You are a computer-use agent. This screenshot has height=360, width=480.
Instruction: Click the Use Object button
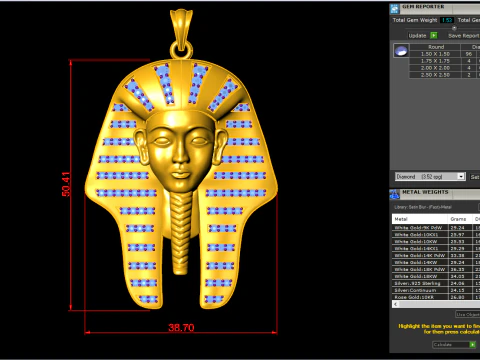coord(468,314)
